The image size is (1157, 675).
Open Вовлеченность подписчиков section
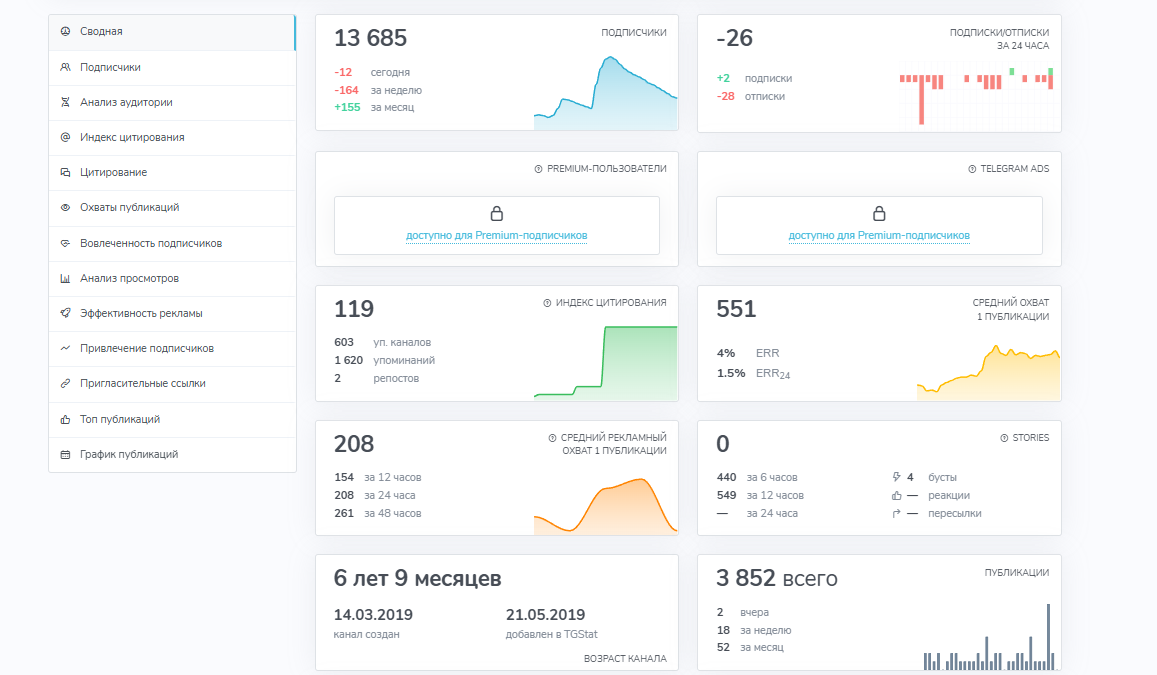[150, 243]
